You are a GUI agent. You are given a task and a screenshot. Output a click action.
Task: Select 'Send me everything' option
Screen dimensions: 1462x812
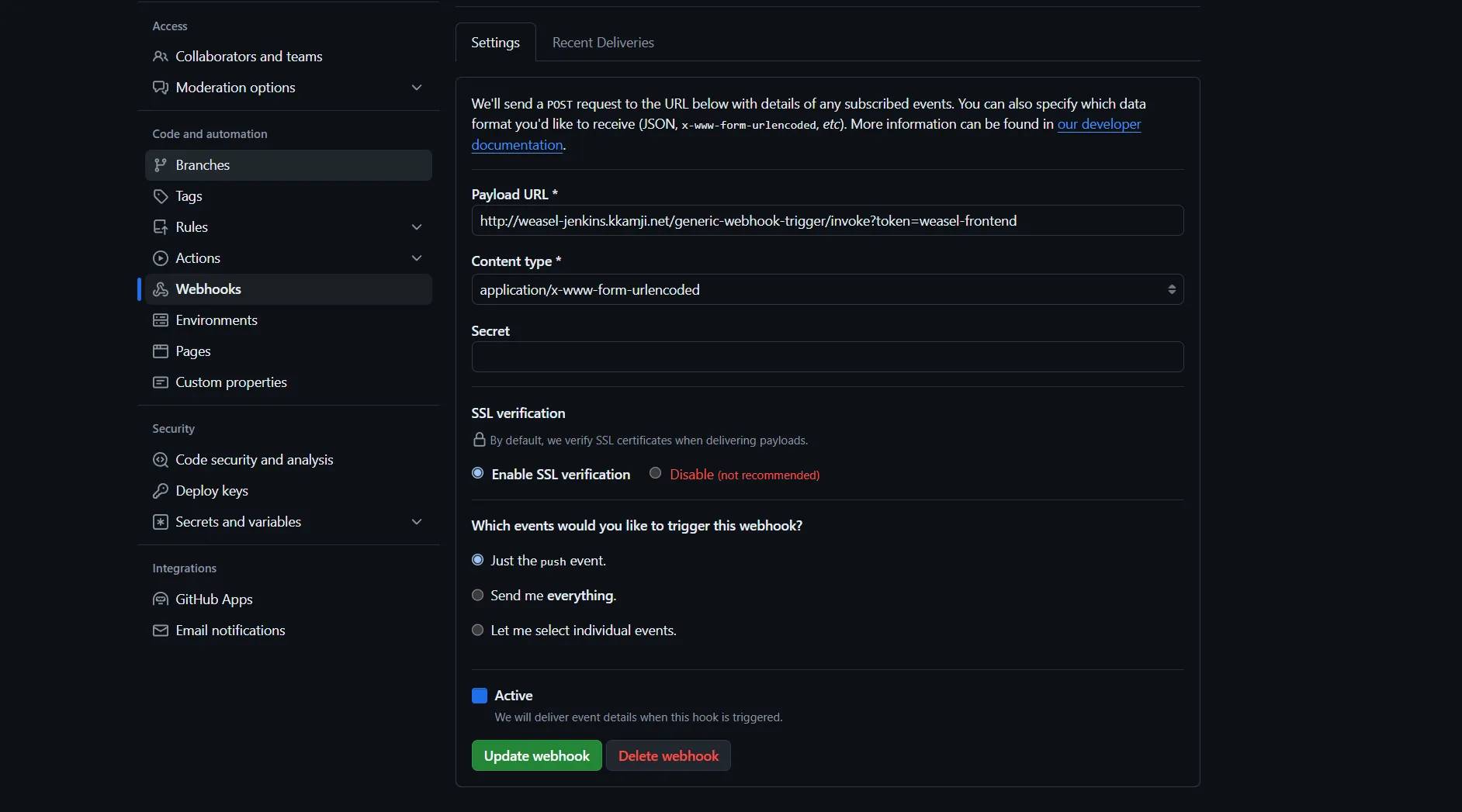pyautogui.click(x=478, y=595)
